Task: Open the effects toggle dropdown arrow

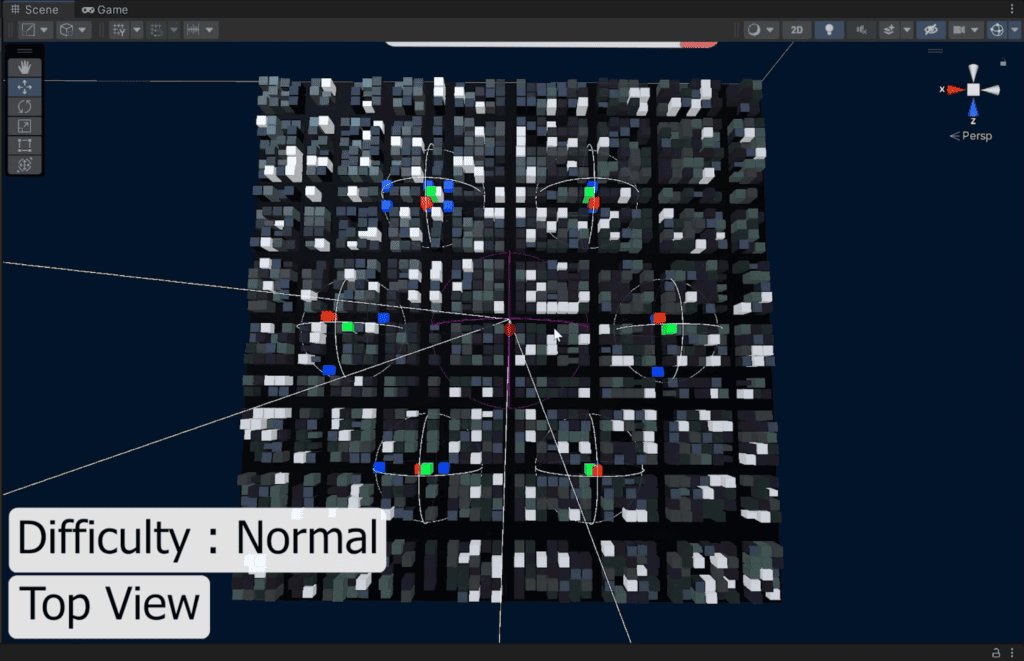Action: (907, 30)
